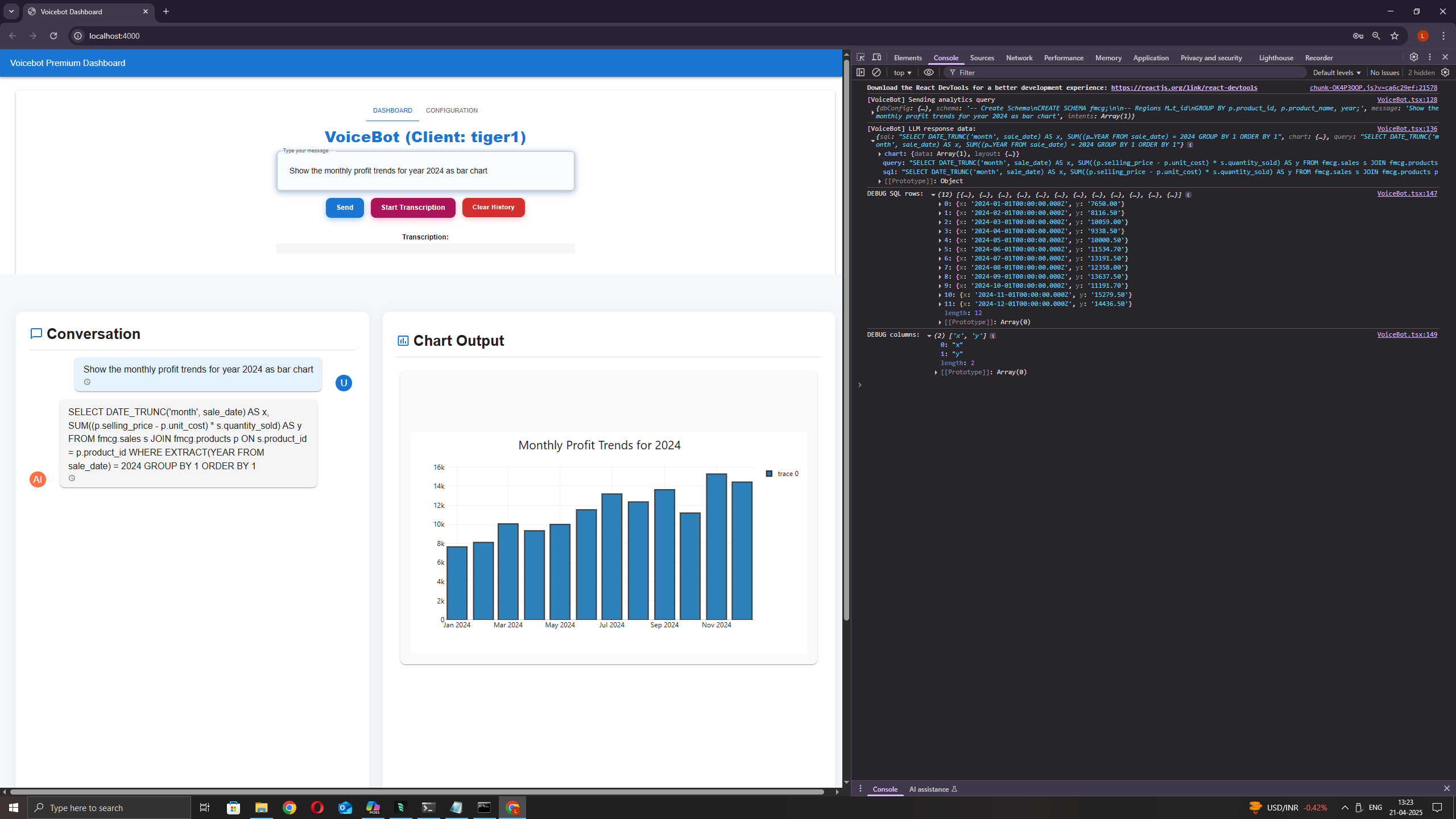Image resolution: width=1456 pixels, height=819 pixels.
Task: Toggle the console sidebar panel icon
Action: [861, 72]
